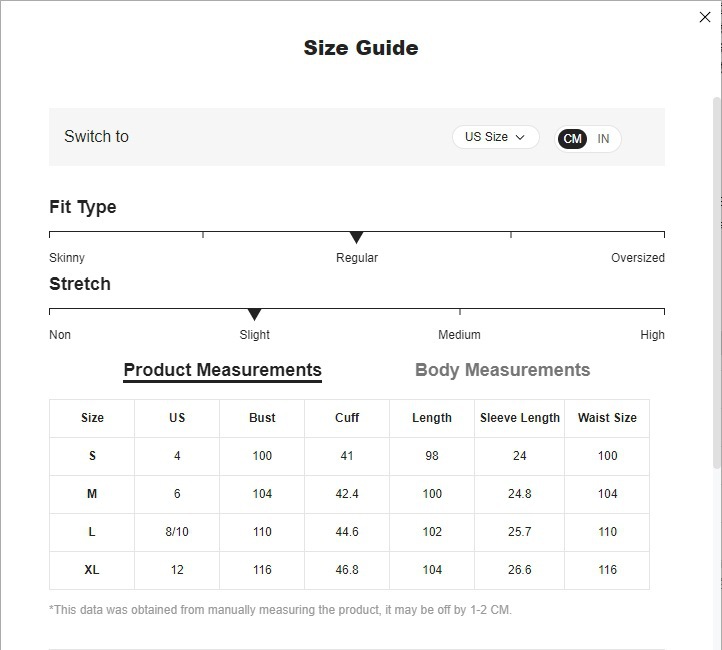Close the Size Guide dialog

(x=705, y=17)
